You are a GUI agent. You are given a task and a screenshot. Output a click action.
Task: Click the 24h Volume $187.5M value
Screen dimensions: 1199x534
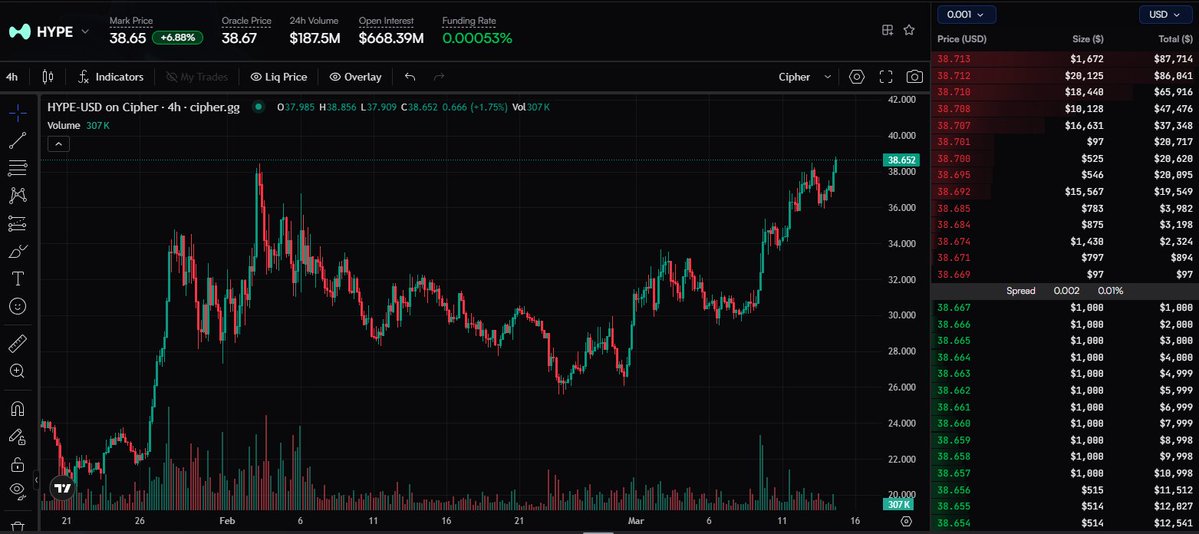coord(315,37)
